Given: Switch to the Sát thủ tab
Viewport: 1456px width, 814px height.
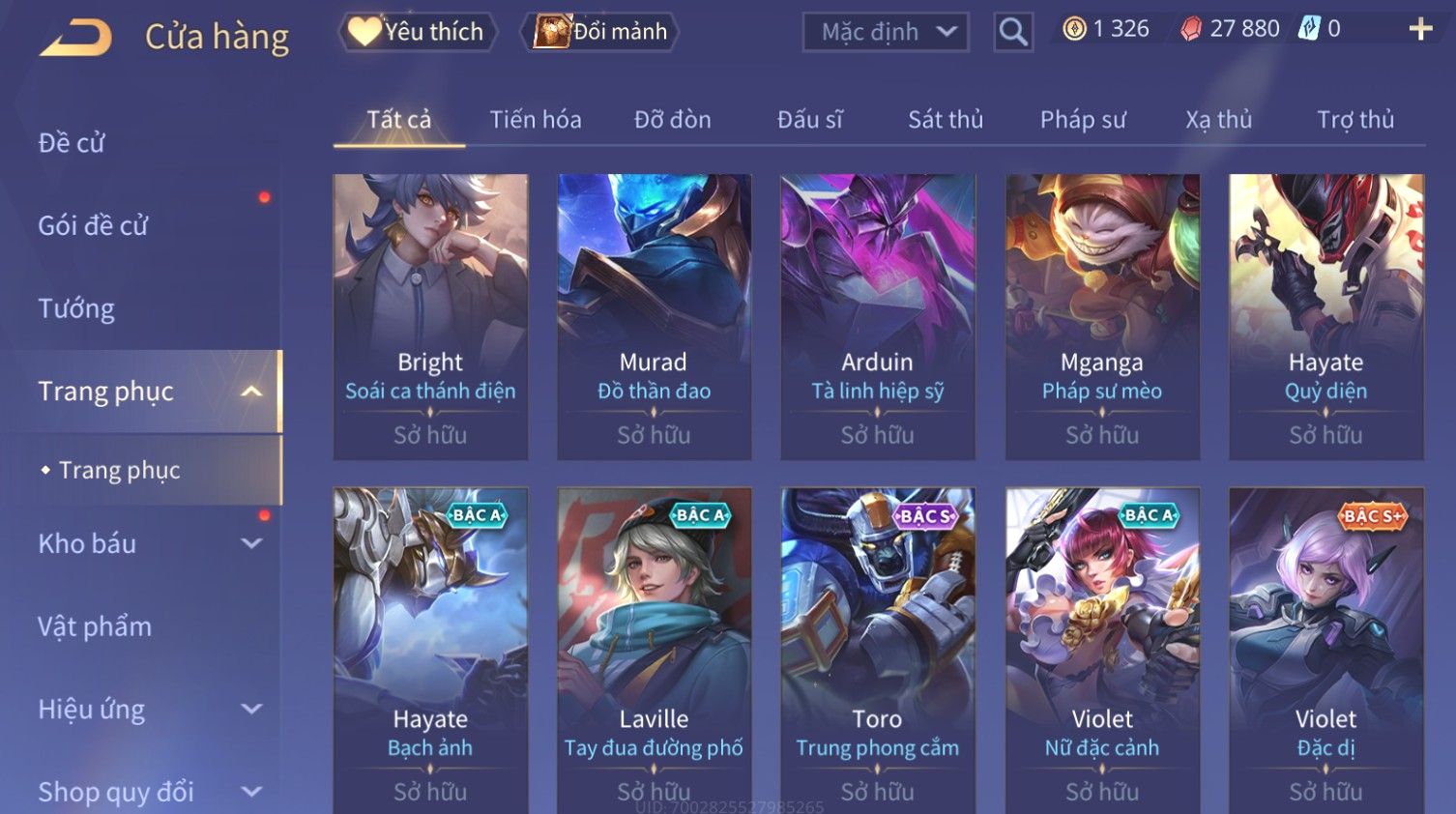Looking at the screenshot, I should tap(946, 120).
